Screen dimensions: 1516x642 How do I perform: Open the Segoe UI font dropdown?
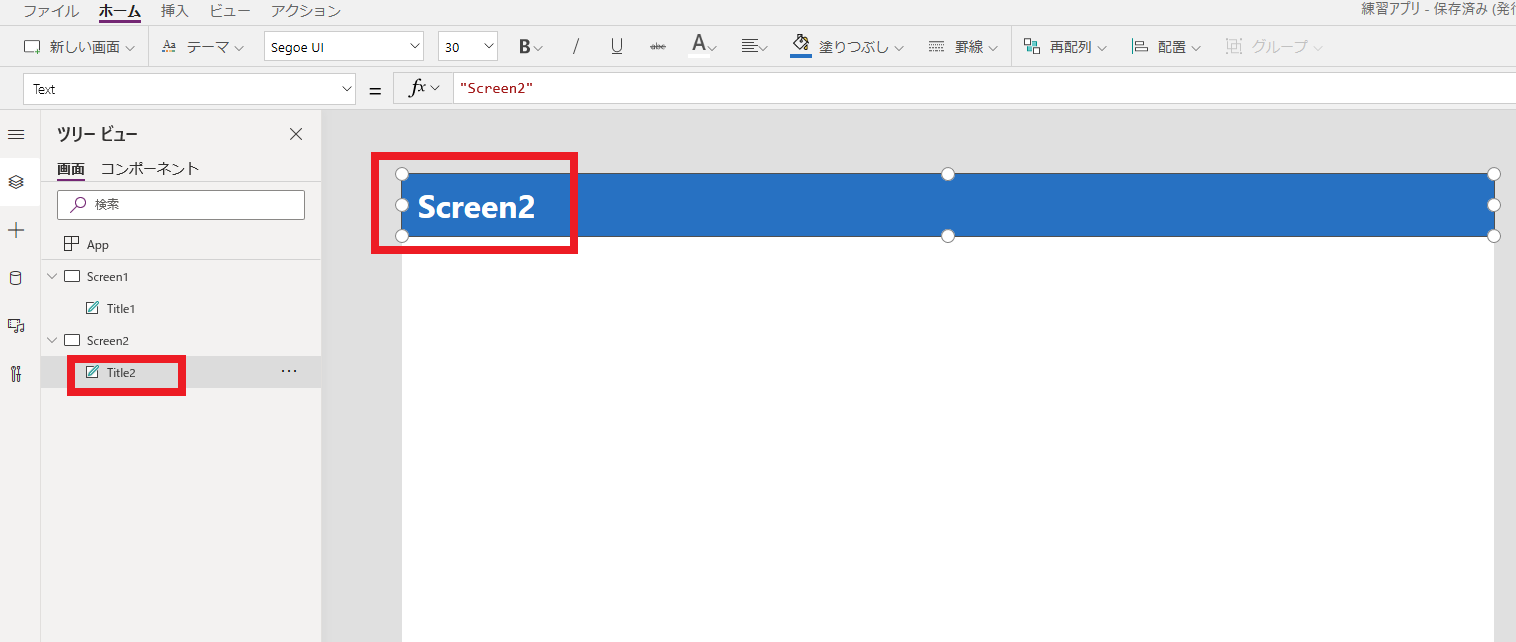pos(344,47)
